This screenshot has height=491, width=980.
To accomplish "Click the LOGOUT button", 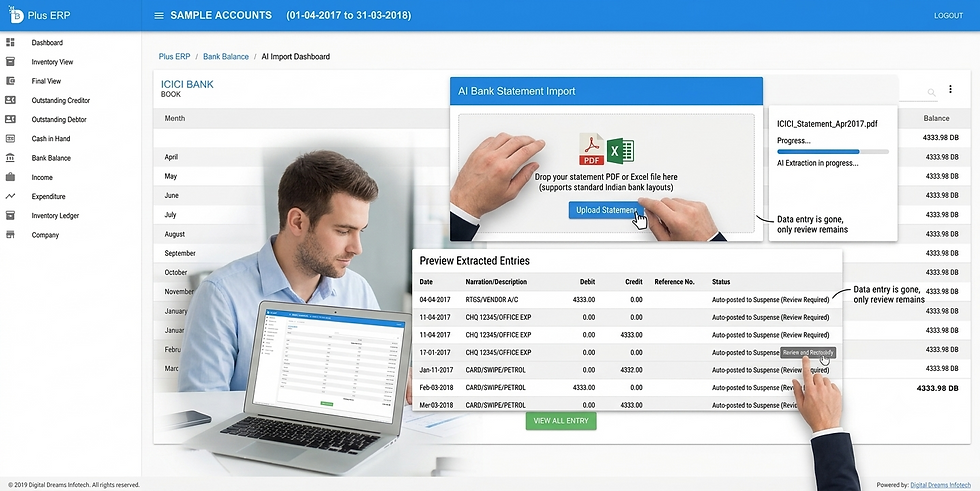I will point(948,16).
